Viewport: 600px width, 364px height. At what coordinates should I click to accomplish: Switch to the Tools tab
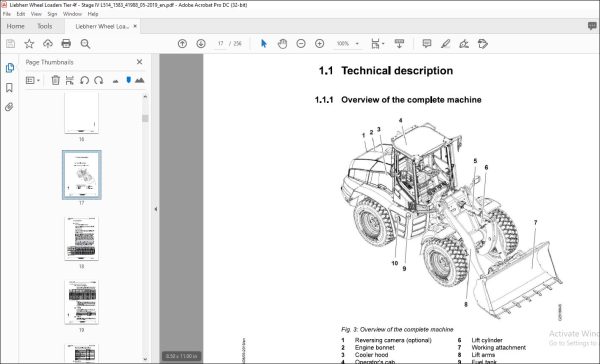coord(45,26)
